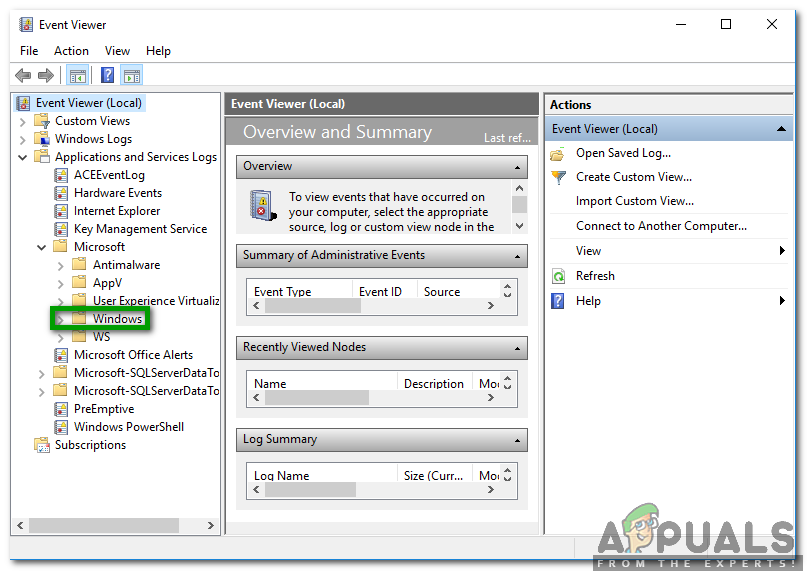Click the Back arrow toolbar icon
807x571 pixels.
pos(23,76)
